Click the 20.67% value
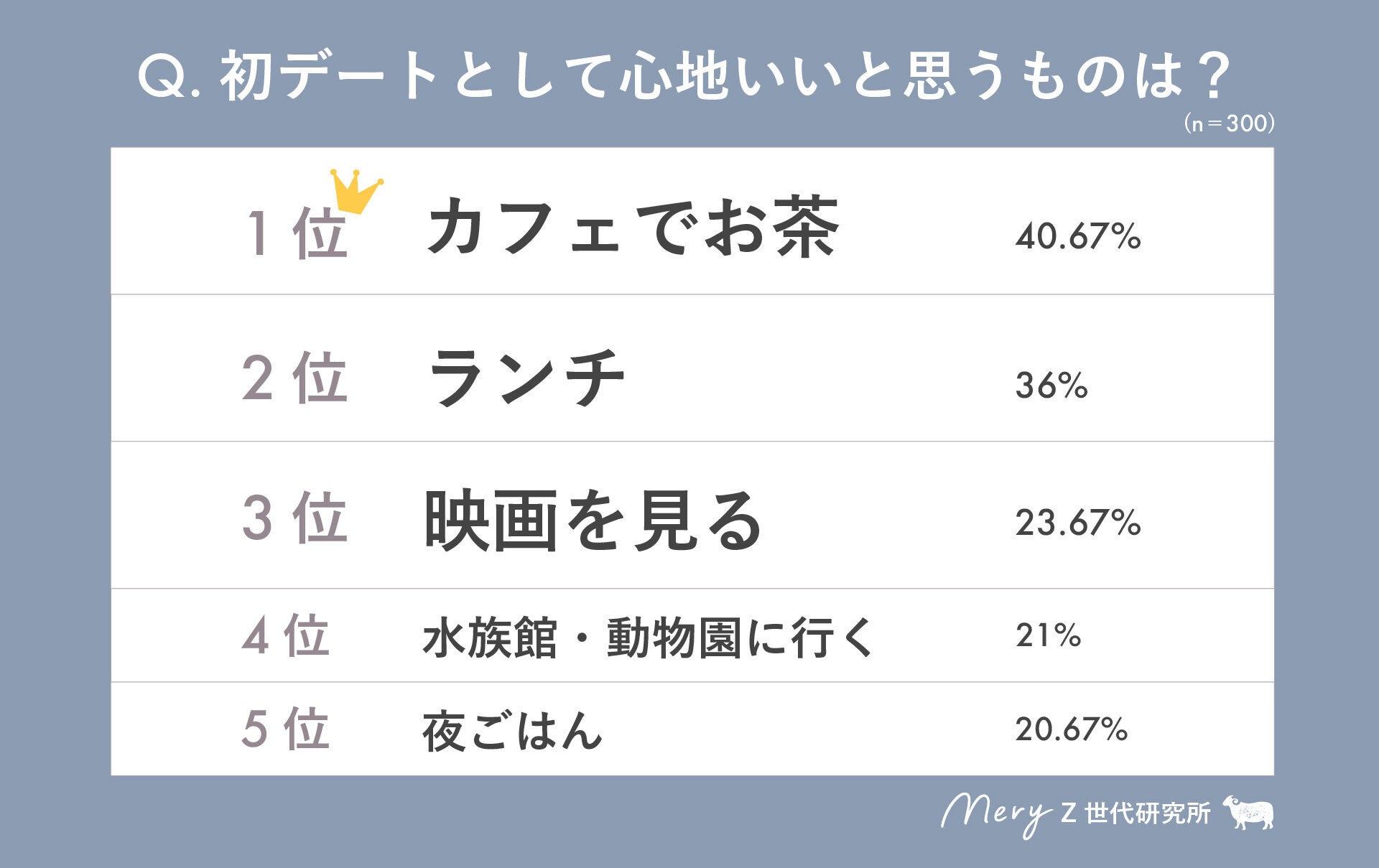Image resolution: width=1379 pixels, height=868 pixels. pos(1071,729)
